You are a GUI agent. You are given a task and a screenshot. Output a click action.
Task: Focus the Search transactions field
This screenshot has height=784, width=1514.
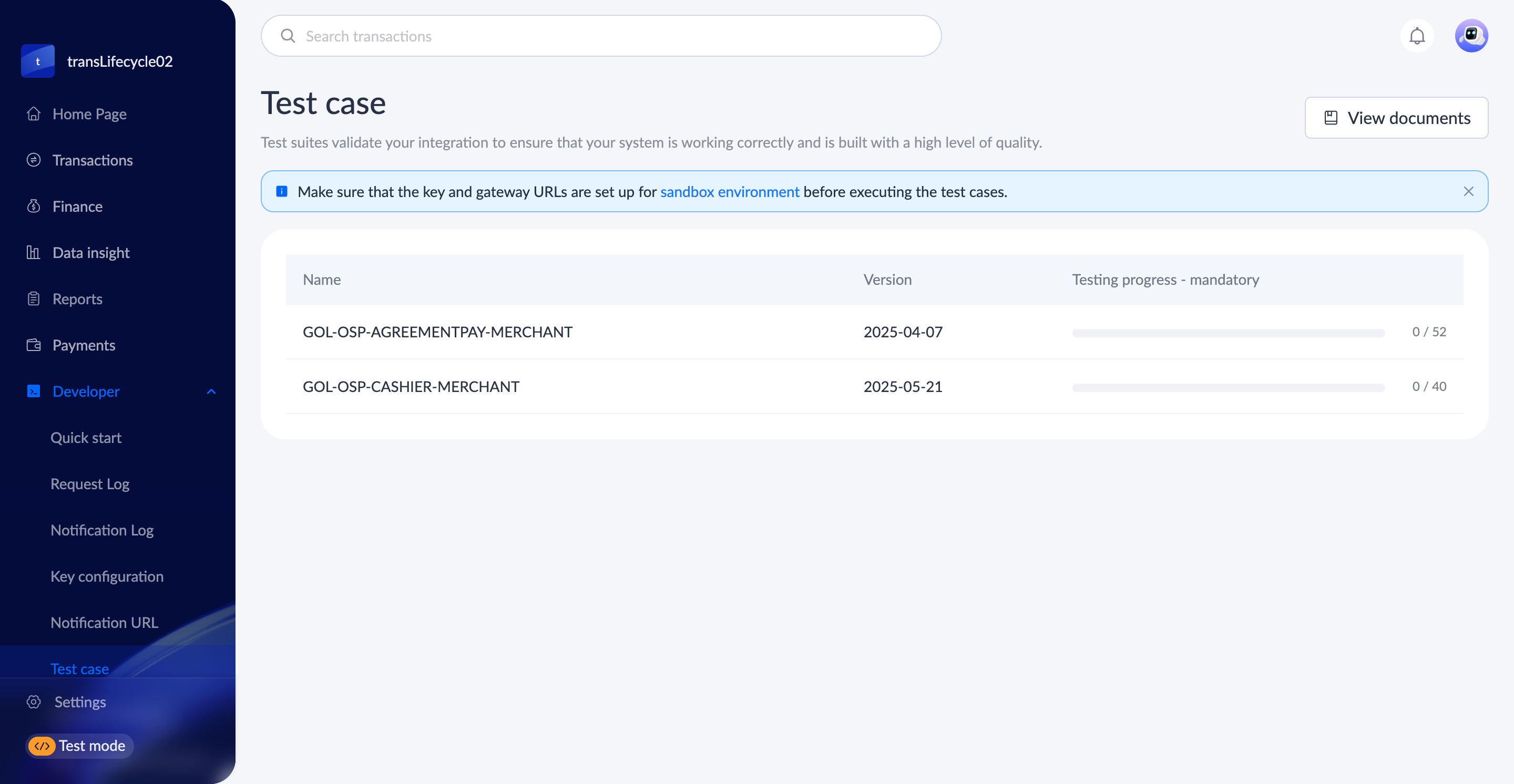(x=611, y=36)
